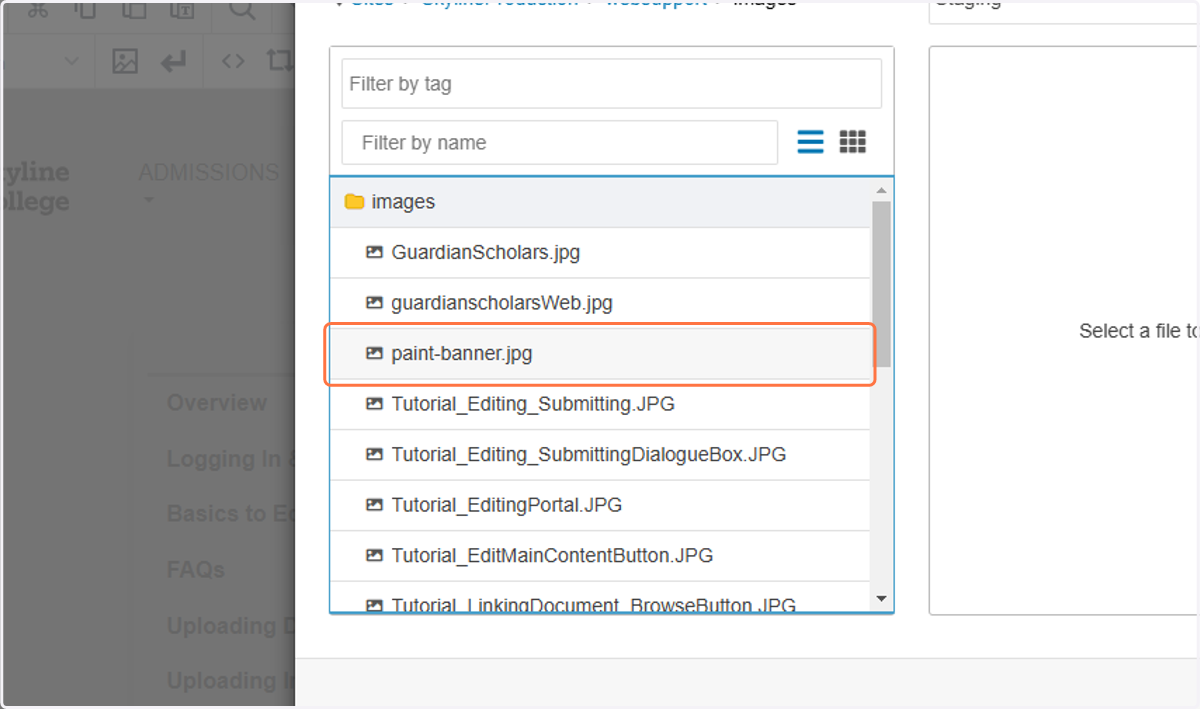
Task: Open Uploading D… link in background sidebar
Action: click(231, 626)
